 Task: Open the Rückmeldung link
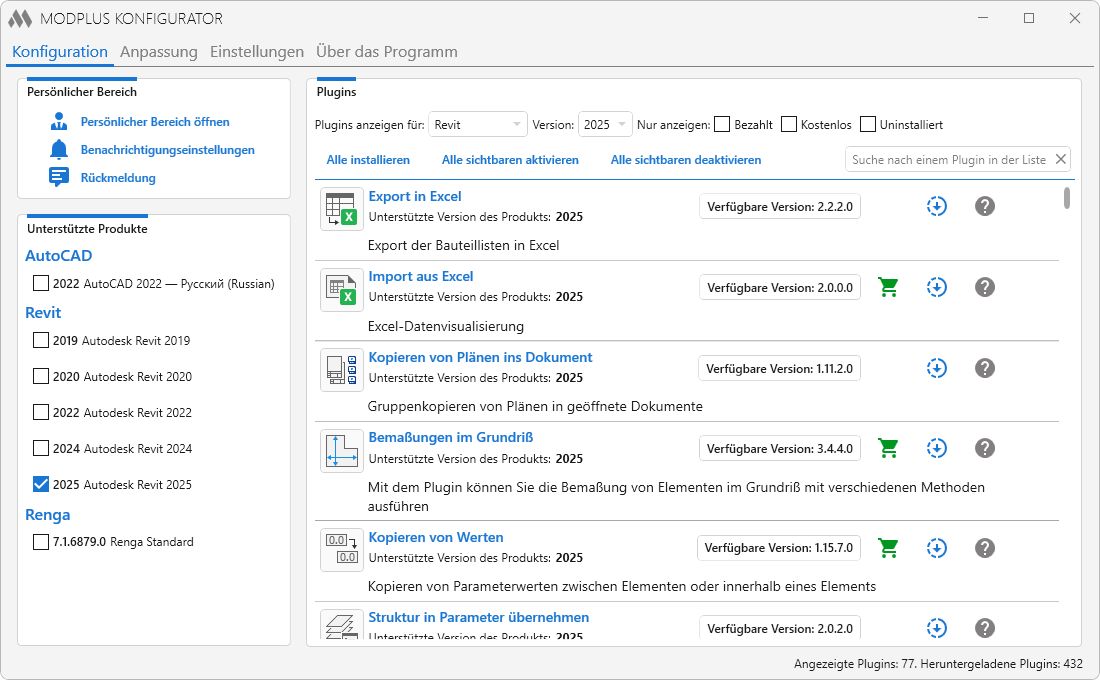(x=118, y=178)
